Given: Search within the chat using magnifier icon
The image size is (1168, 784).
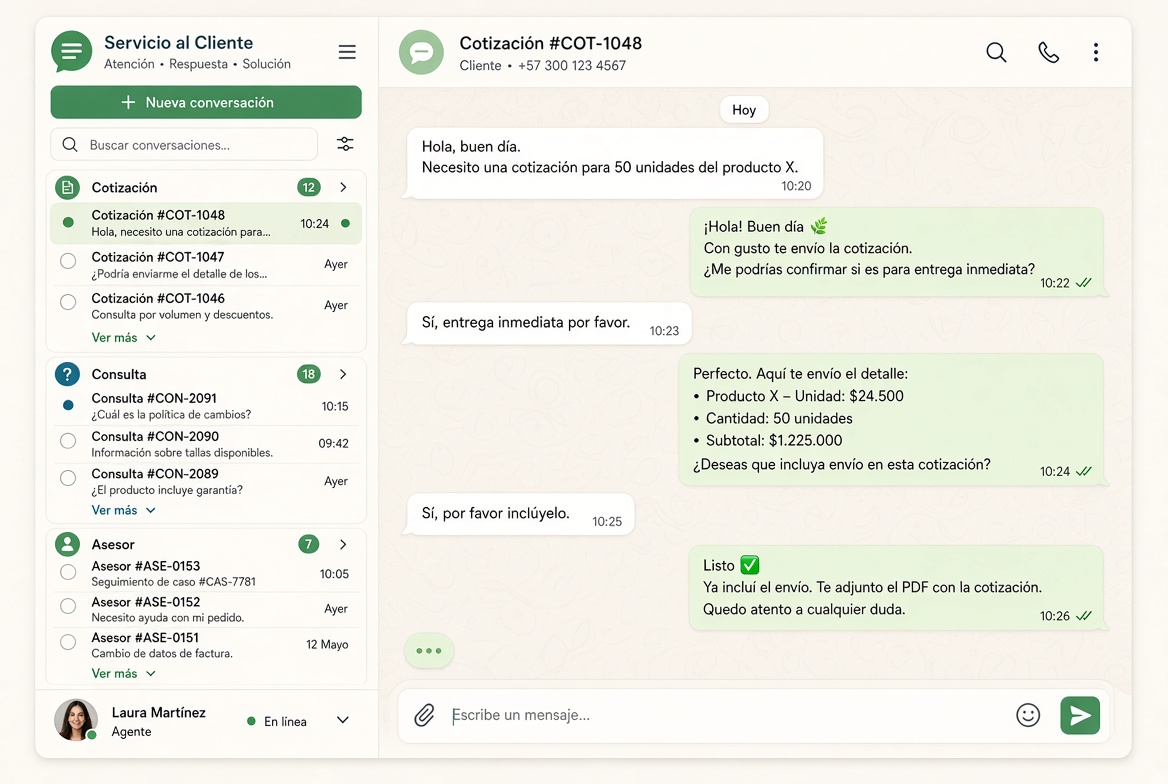Looking at the screenshot, I should (x=996, y=52).
